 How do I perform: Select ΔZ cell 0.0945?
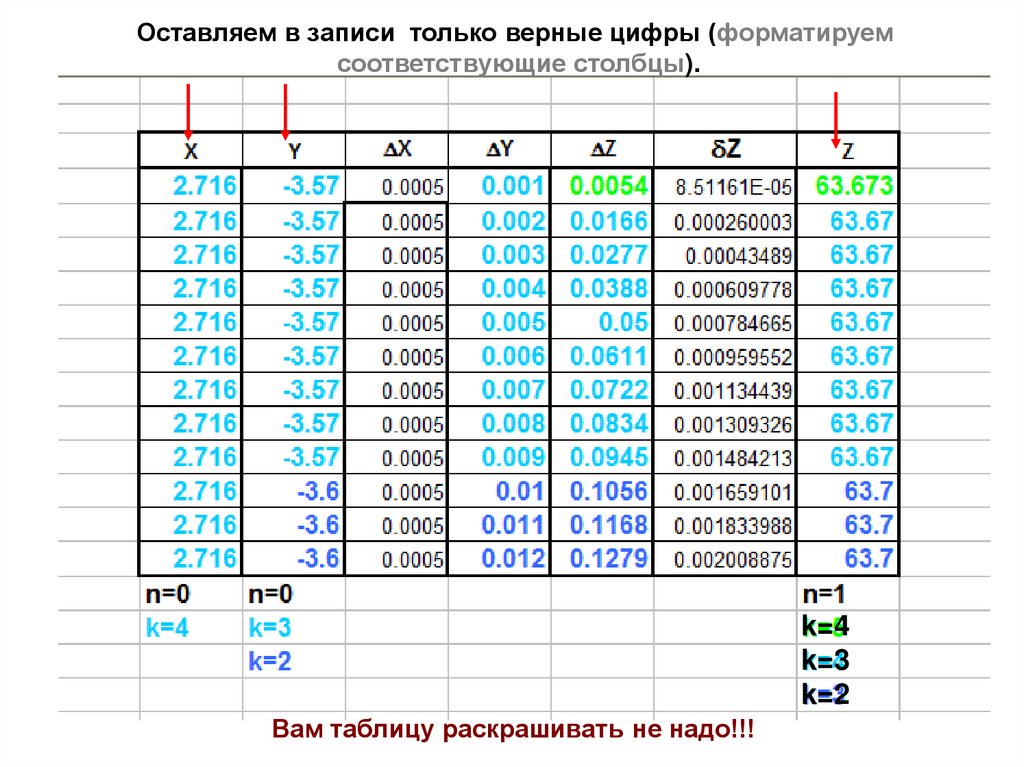click(x=602, y=457)
